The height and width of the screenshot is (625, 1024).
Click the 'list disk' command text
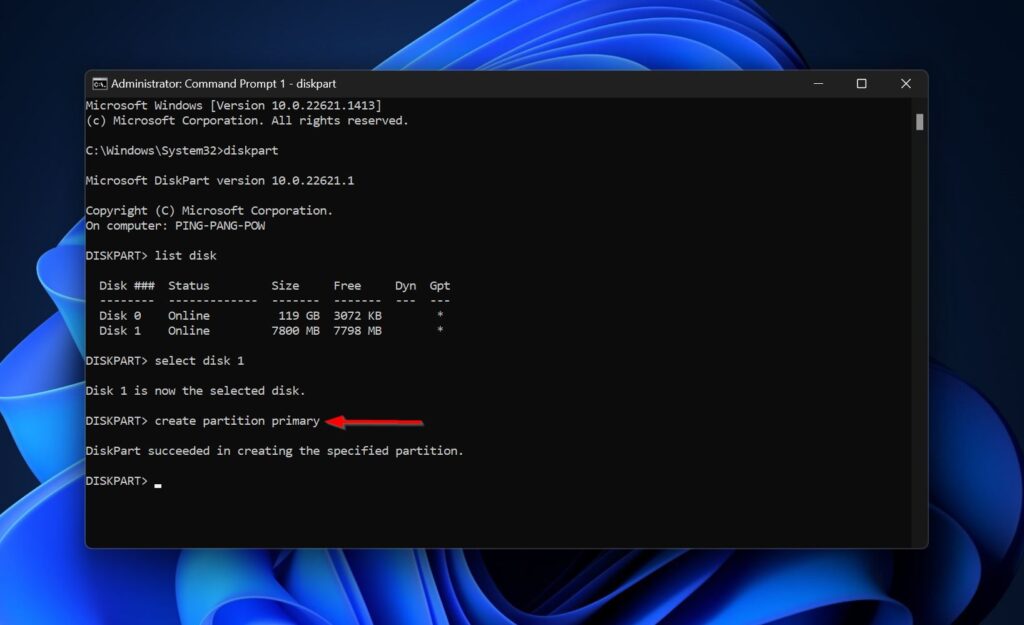tap(185, 256)
